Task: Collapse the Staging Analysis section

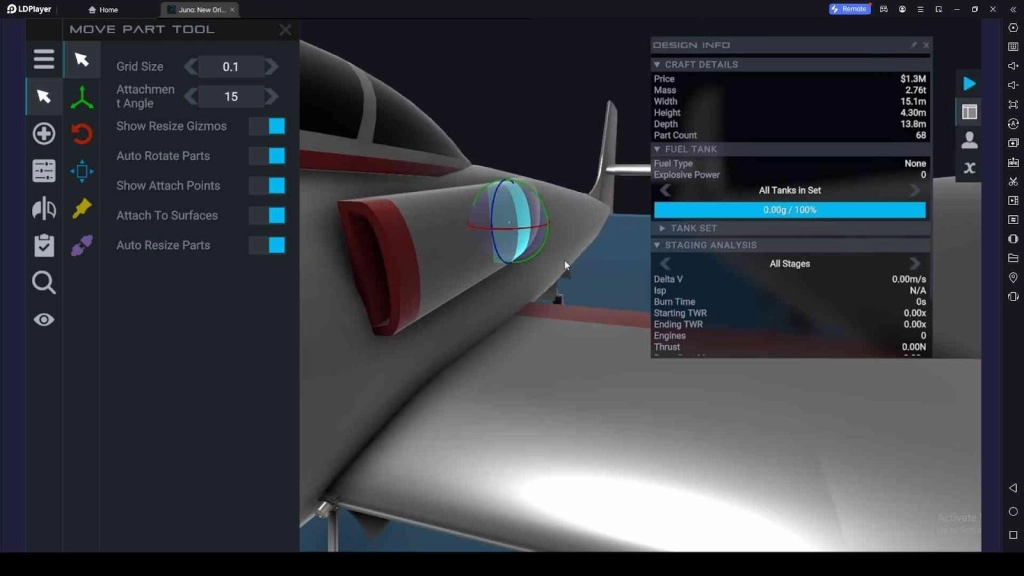Action: [x=790, y=246]
